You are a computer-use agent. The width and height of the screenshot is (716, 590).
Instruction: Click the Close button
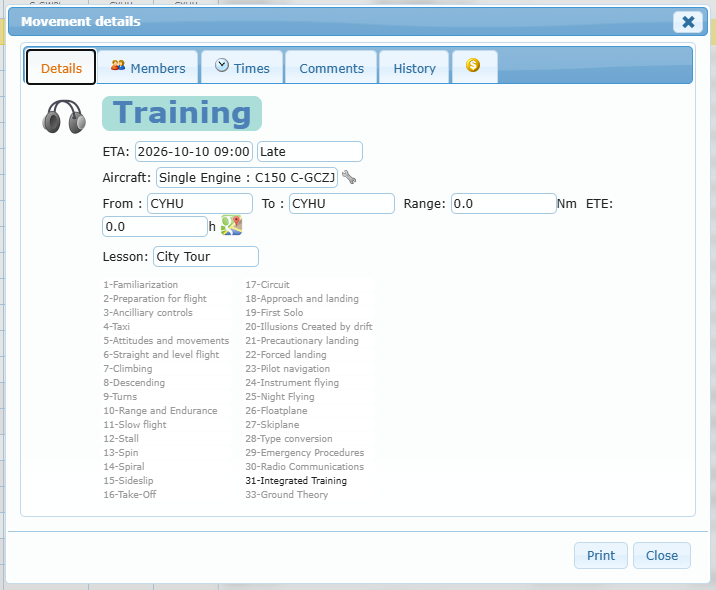coord(662,555)
